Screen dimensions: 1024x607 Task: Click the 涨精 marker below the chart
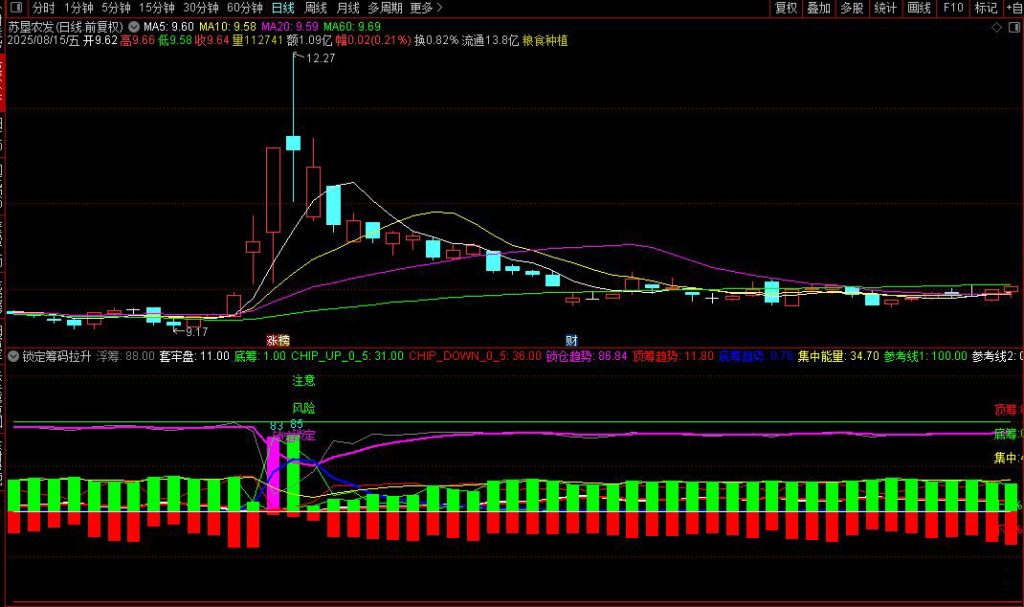[277, 340]
